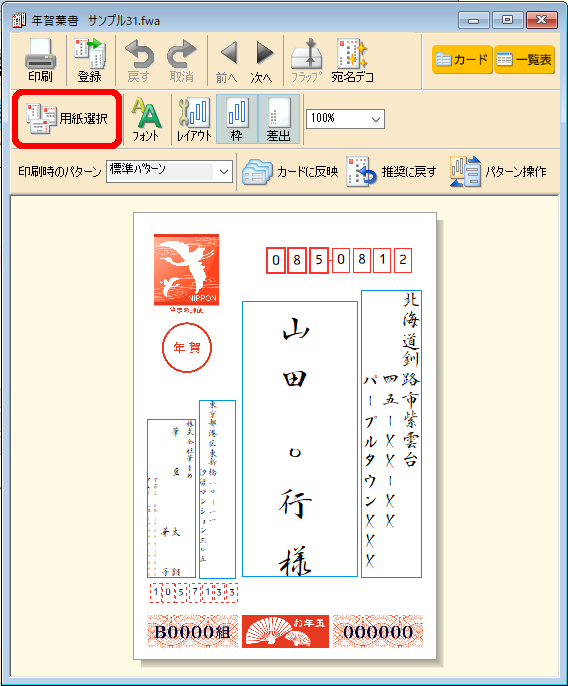Image resolution: width=568 pixels, height=686 pixels.
Task: Toggle the 差出 sender display button
Action: pyautogui.click(x=279, y=119)
